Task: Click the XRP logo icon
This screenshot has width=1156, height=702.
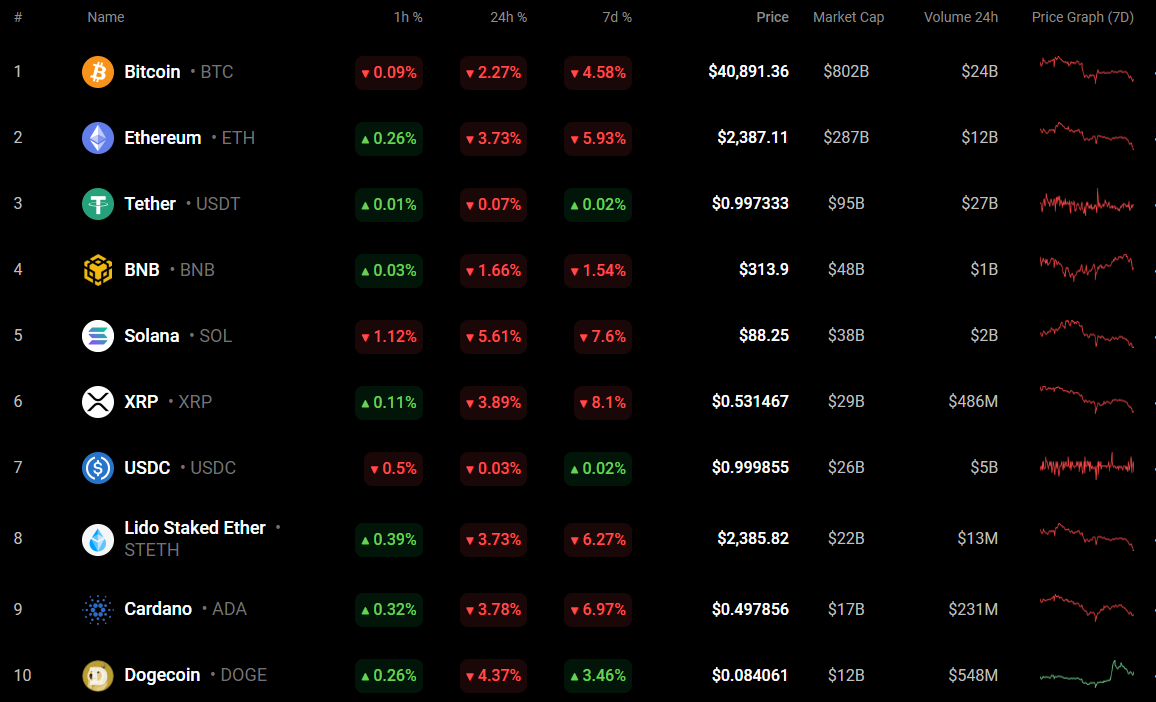Action: pyautogui.click(x=98, y=402)
